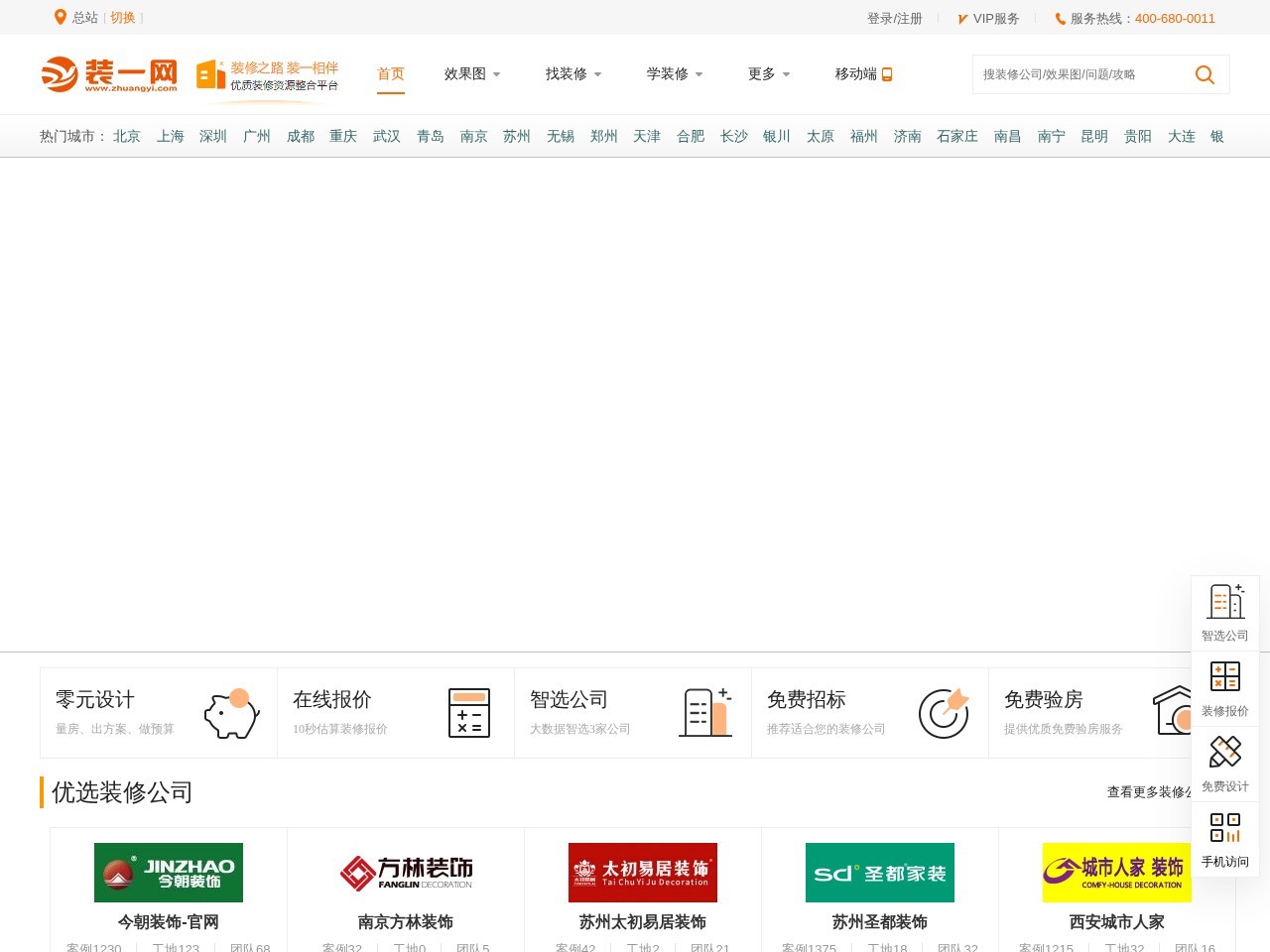Select hot city 武汉
The image size is (1270, 952).
tap(387, 137)
